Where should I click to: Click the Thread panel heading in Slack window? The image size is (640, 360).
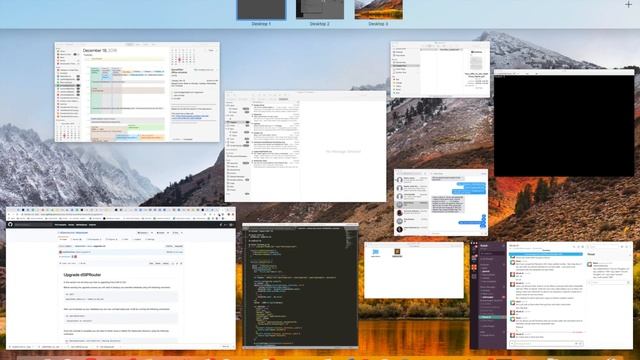point(591,254)
